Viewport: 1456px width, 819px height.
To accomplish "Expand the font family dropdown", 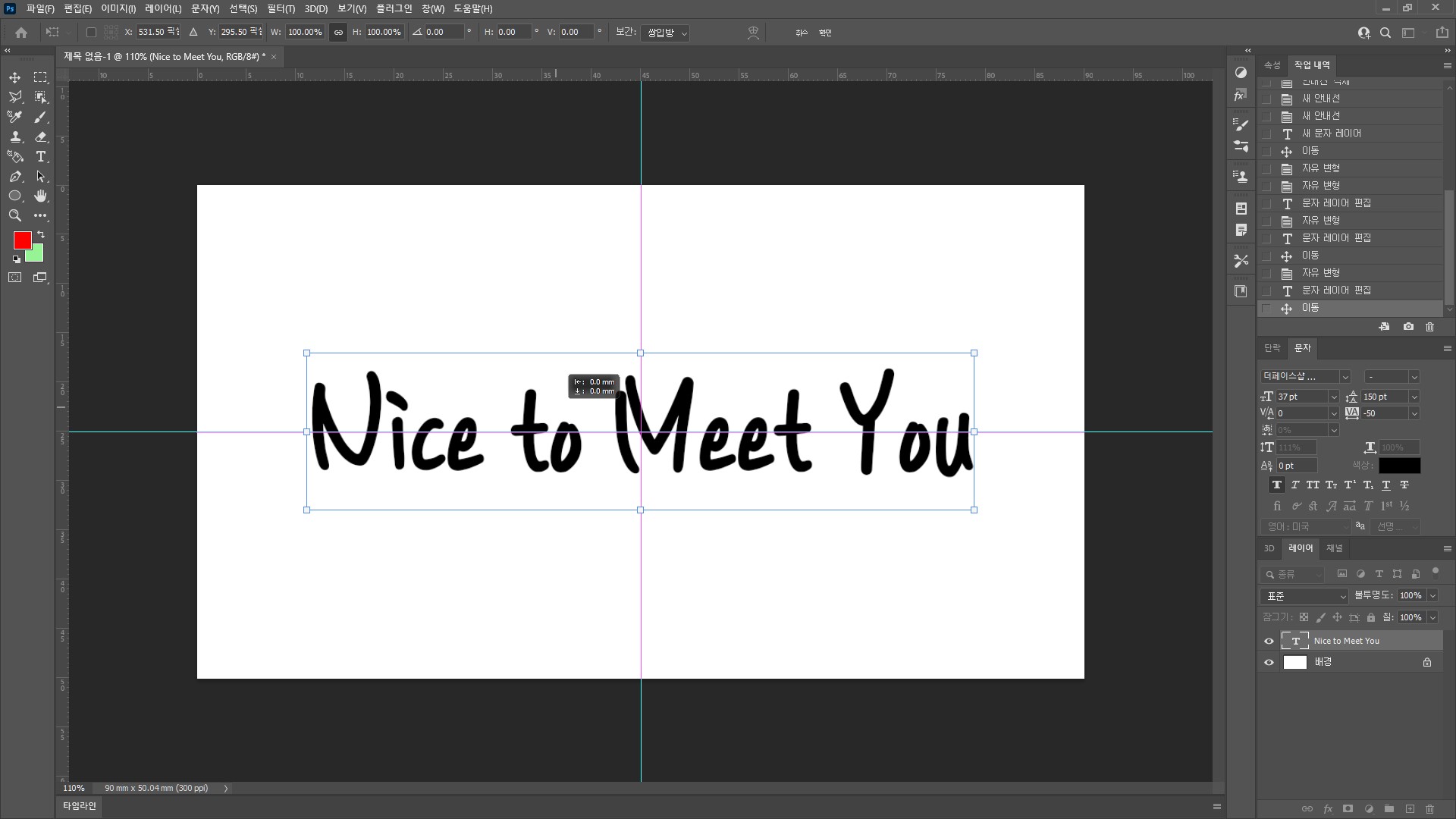I will pos(1345,377).
